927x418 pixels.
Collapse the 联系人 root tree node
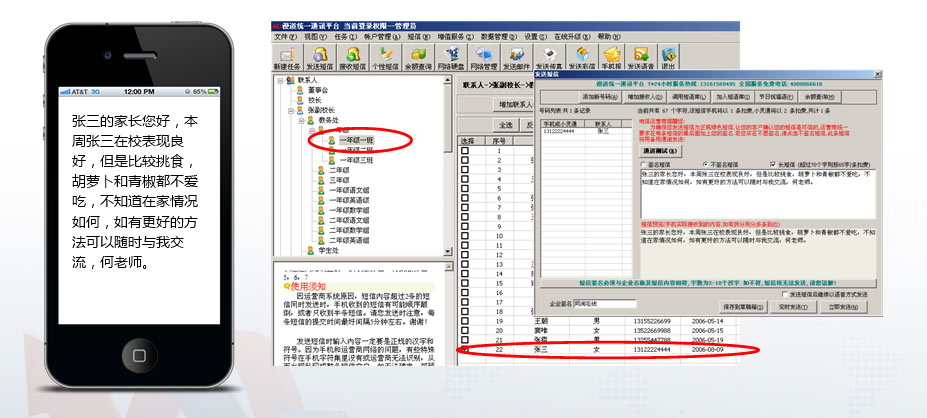pos(279,80)
